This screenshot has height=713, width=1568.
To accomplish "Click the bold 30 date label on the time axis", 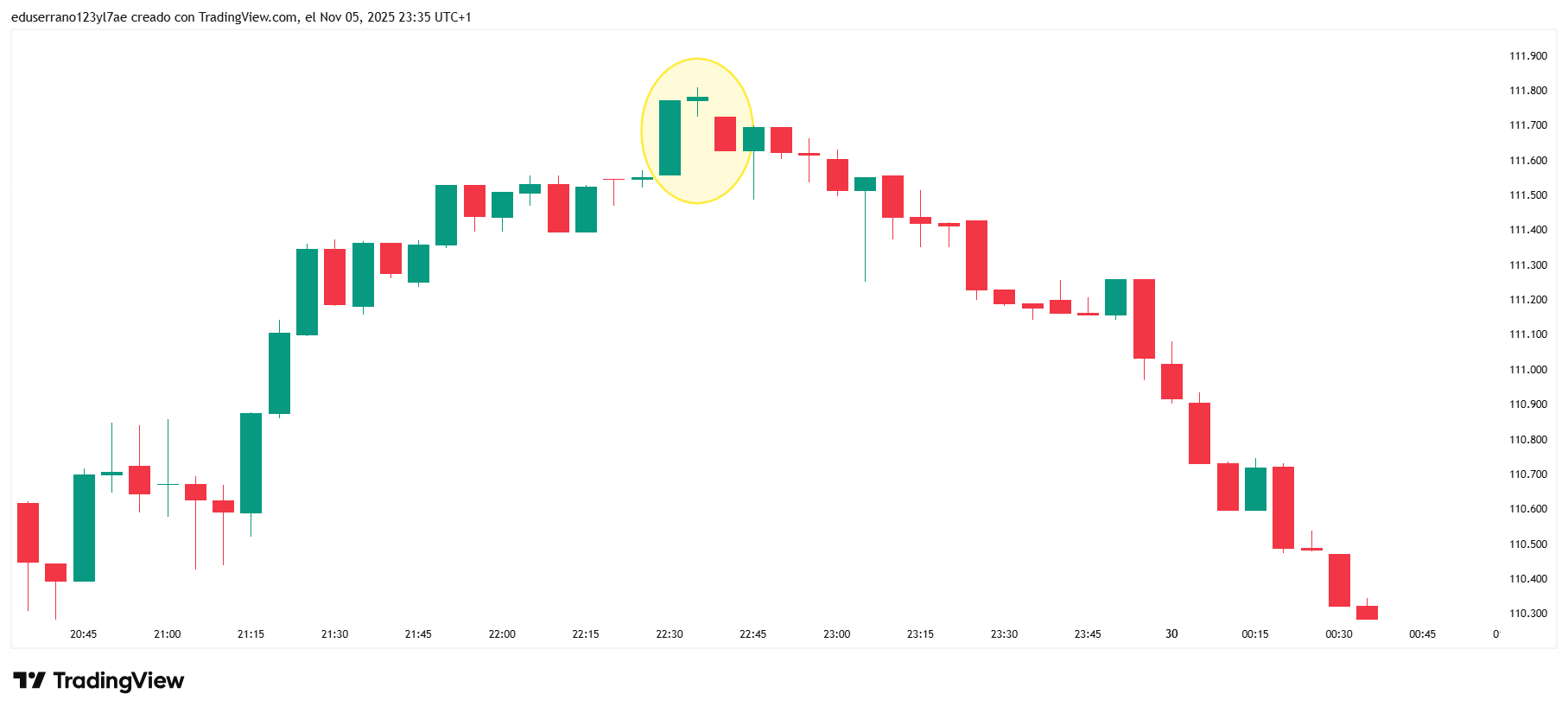I will click(x=1171, y=634).
